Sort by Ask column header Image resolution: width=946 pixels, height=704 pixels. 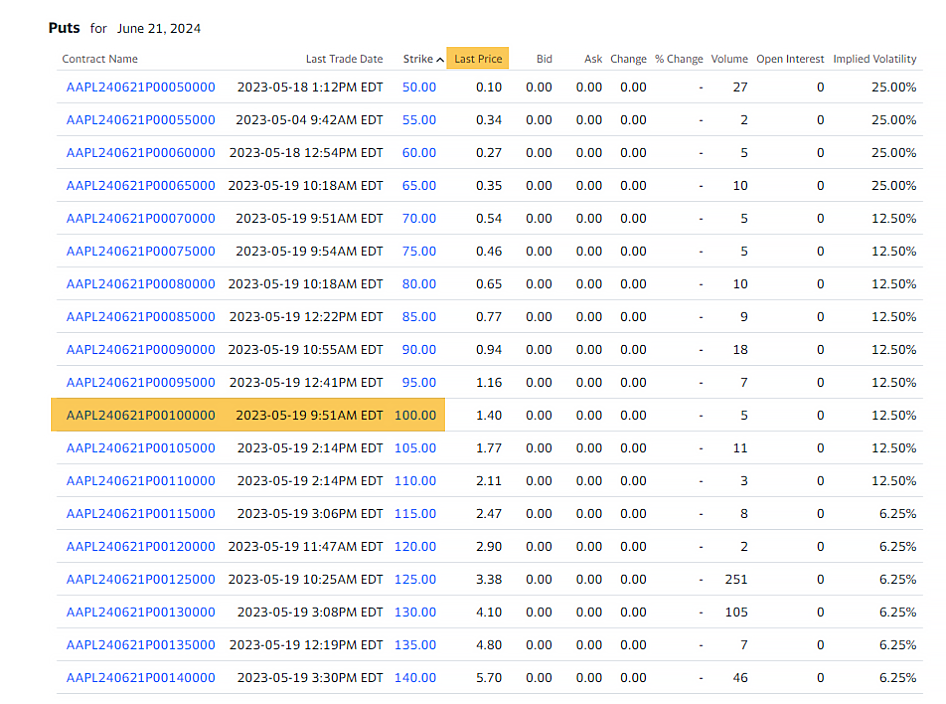coord(593,59)
